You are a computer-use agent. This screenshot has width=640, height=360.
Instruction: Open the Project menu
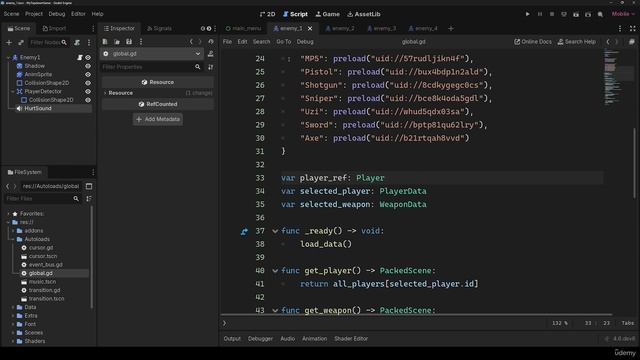[x=34, y=14]
